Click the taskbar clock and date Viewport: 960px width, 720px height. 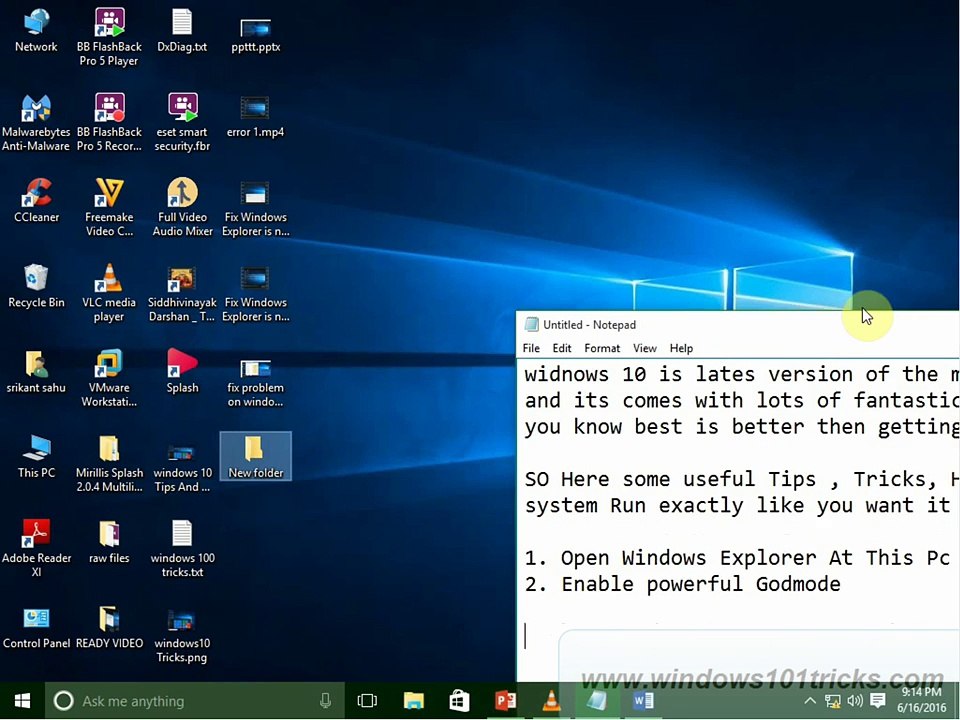pos(921,700)
